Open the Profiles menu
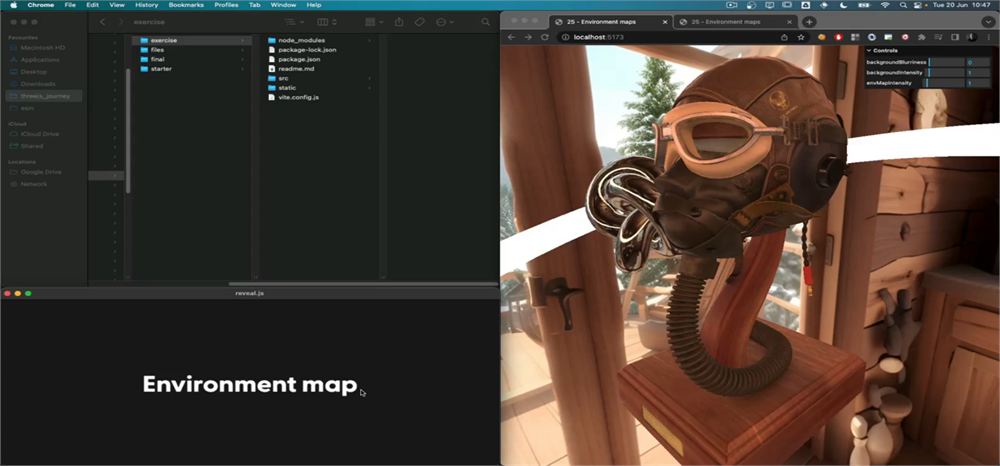1000x466 pixels. [x=226, y=4]
